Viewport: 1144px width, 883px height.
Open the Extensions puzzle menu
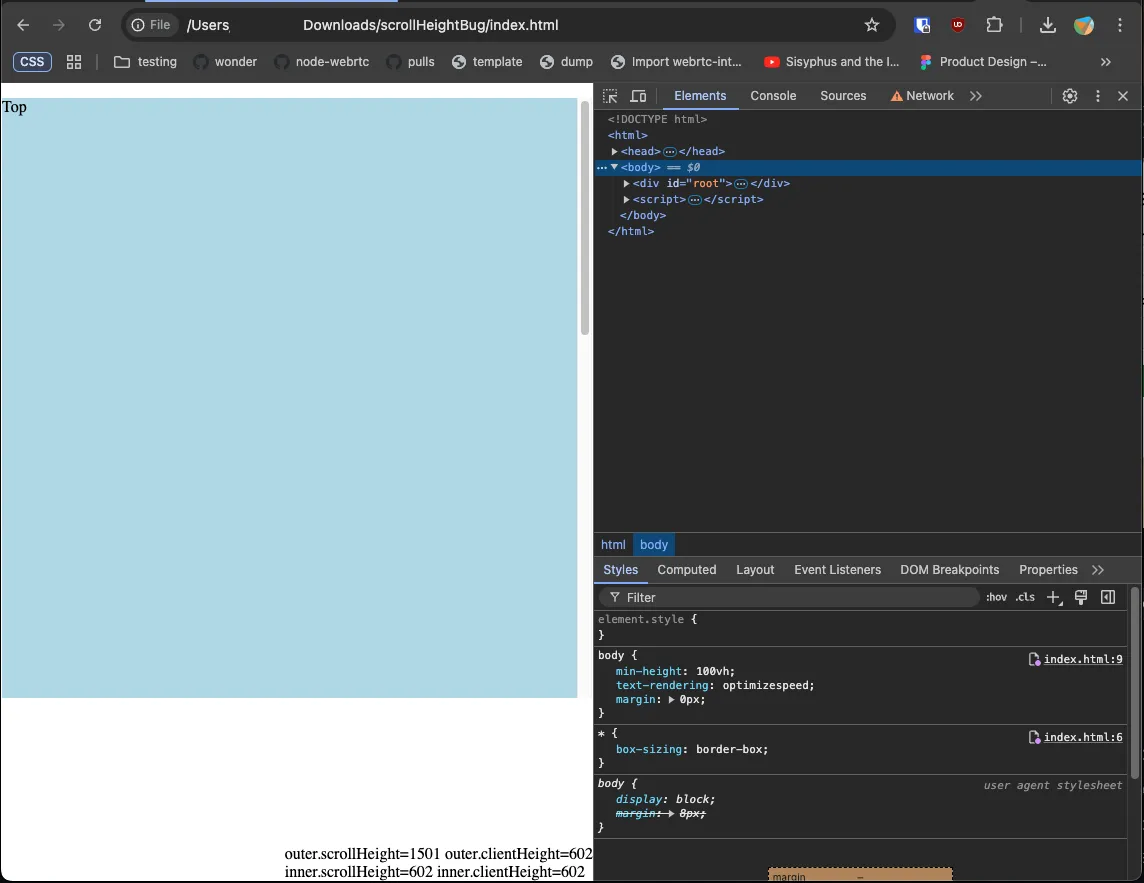(x=994, y=25)
